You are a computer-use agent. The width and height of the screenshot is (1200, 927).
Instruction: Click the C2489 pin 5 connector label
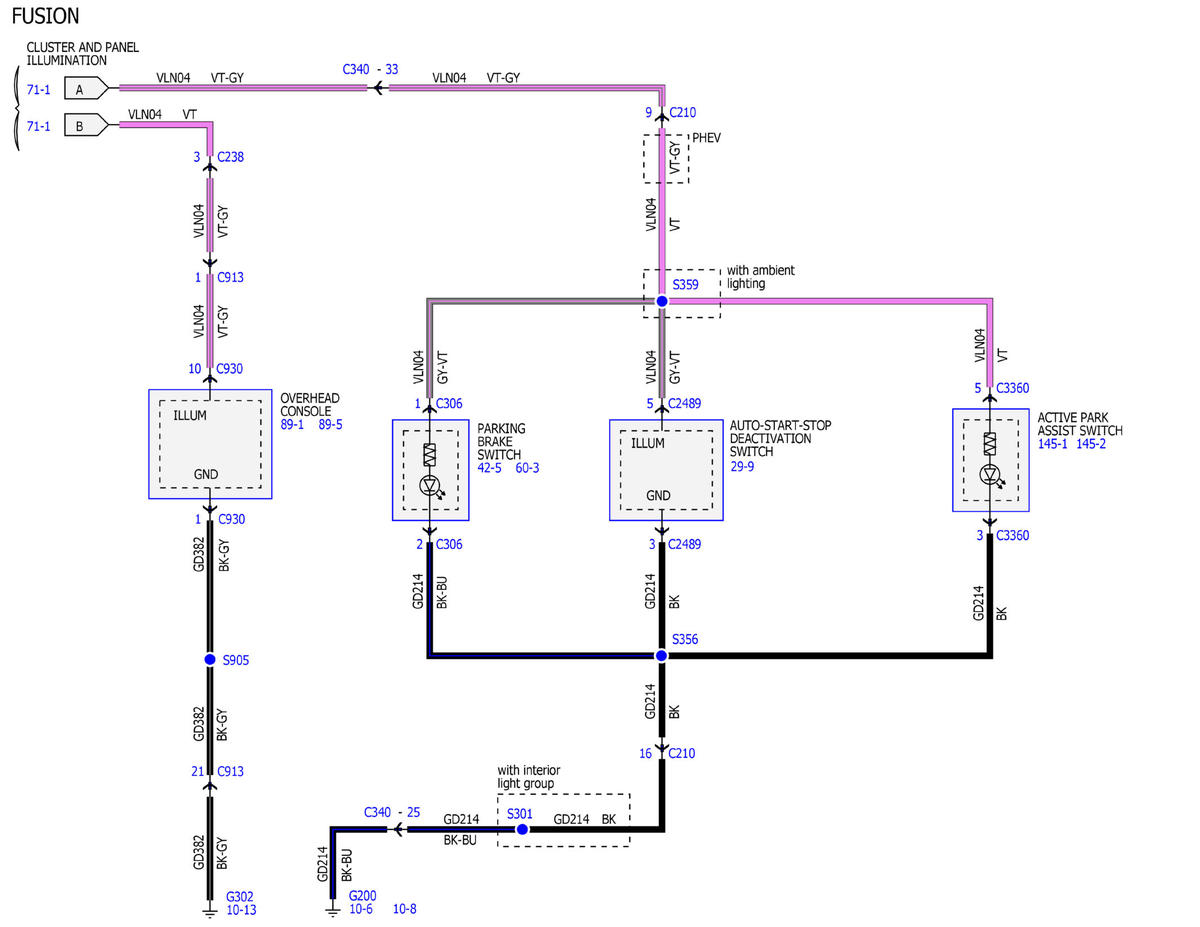coord(674,404)
